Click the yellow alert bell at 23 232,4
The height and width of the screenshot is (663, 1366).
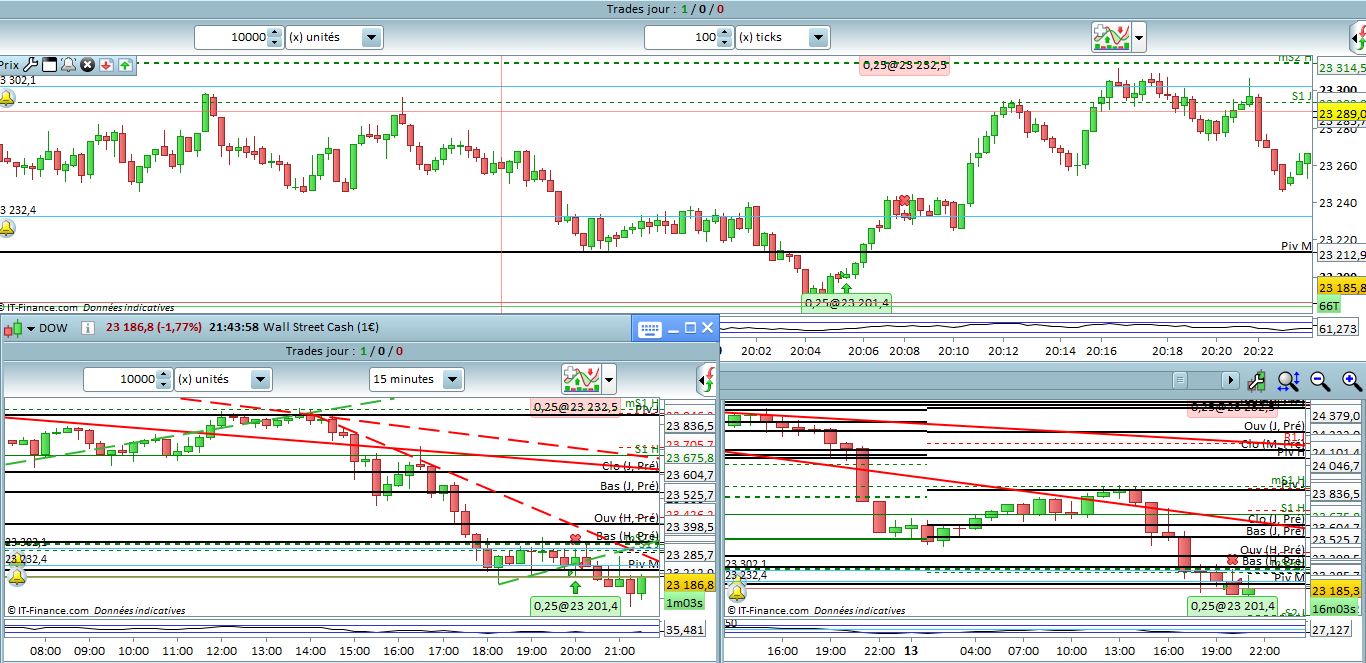[x=6, y=228]
